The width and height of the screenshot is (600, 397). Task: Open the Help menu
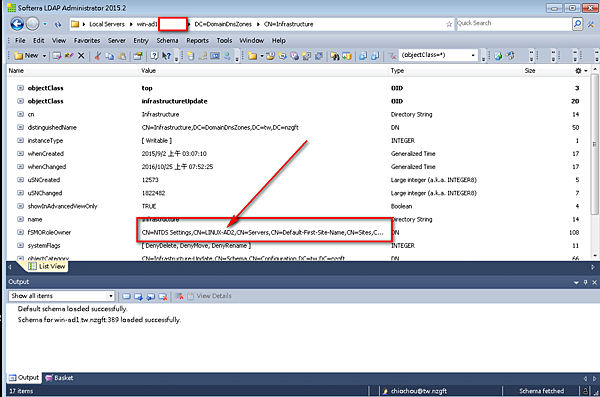[x=279, y=40]
